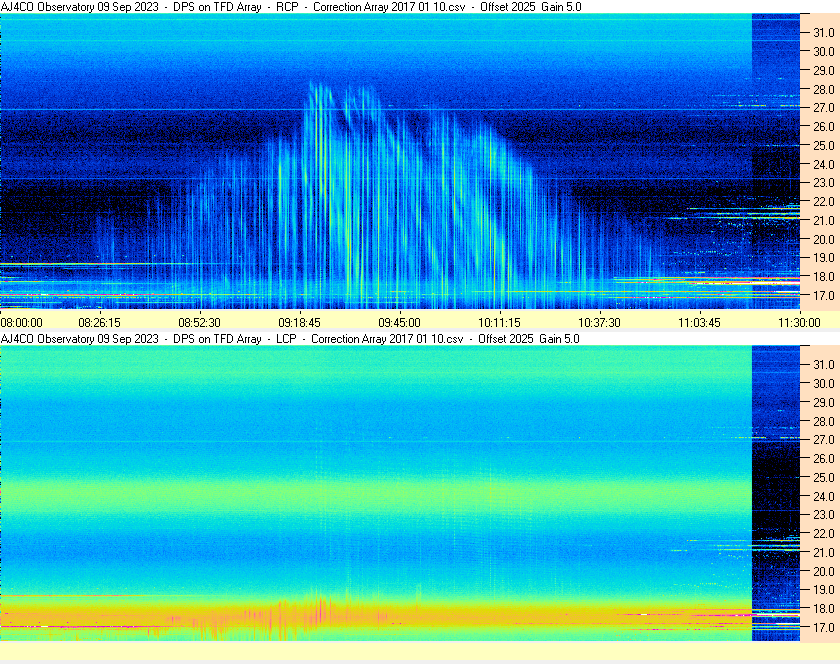Select the 26.0 label on RCP frequency axis
Viewport: 840px width, 664px height.
[x=824, y=126]
